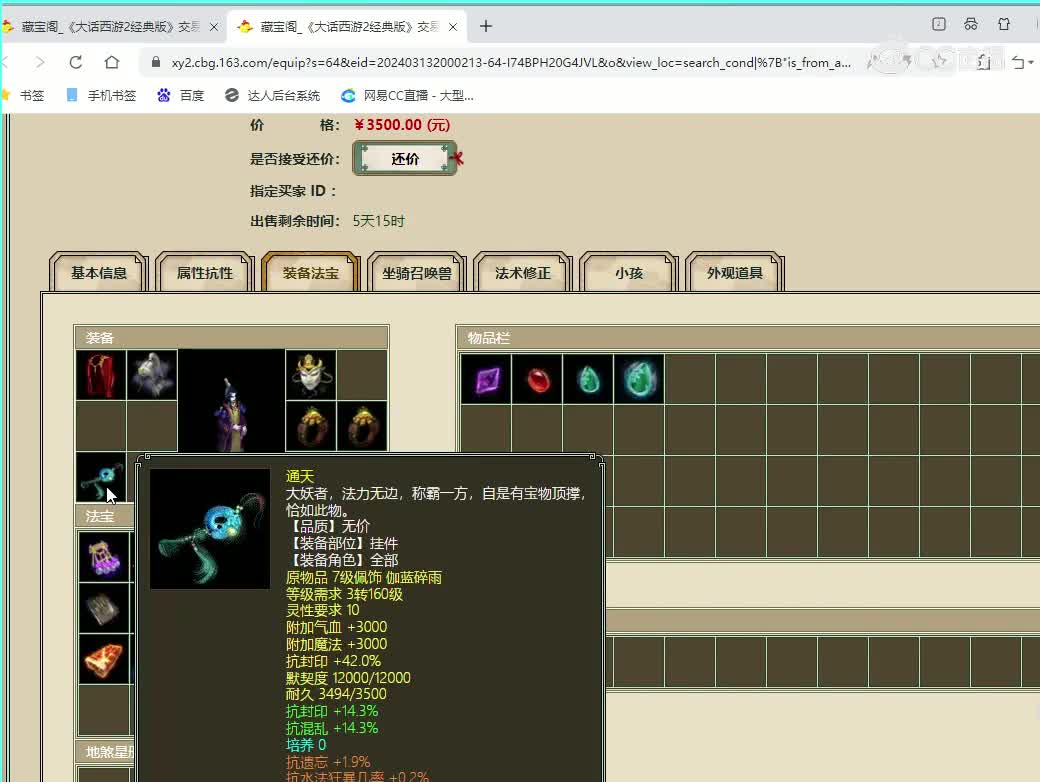Click the 默契度 12000/12000 line
This screenshot has height=782, width=1040.
348,677
